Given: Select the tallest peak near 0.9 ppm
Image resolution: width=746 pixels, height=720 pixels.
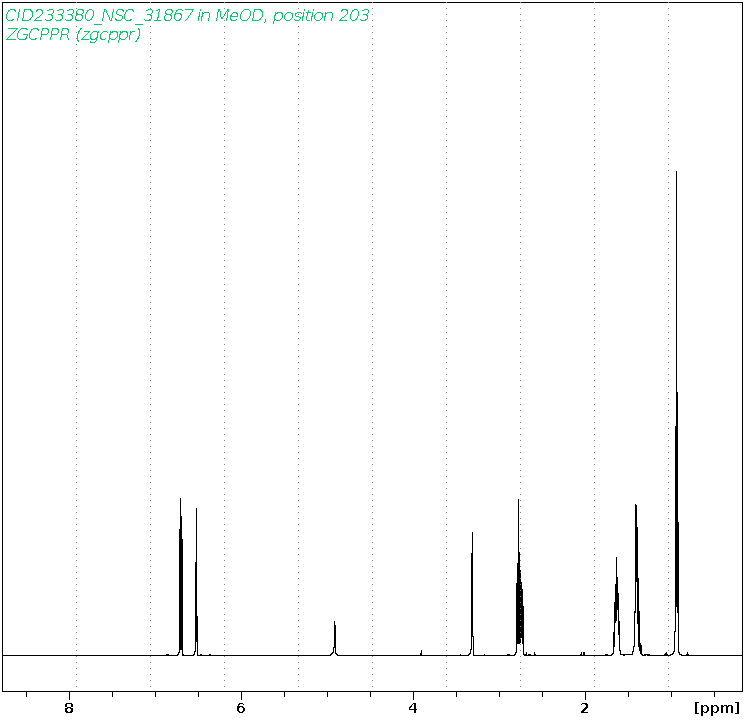Looking at the screenshot, I should [x=677, y=413].
